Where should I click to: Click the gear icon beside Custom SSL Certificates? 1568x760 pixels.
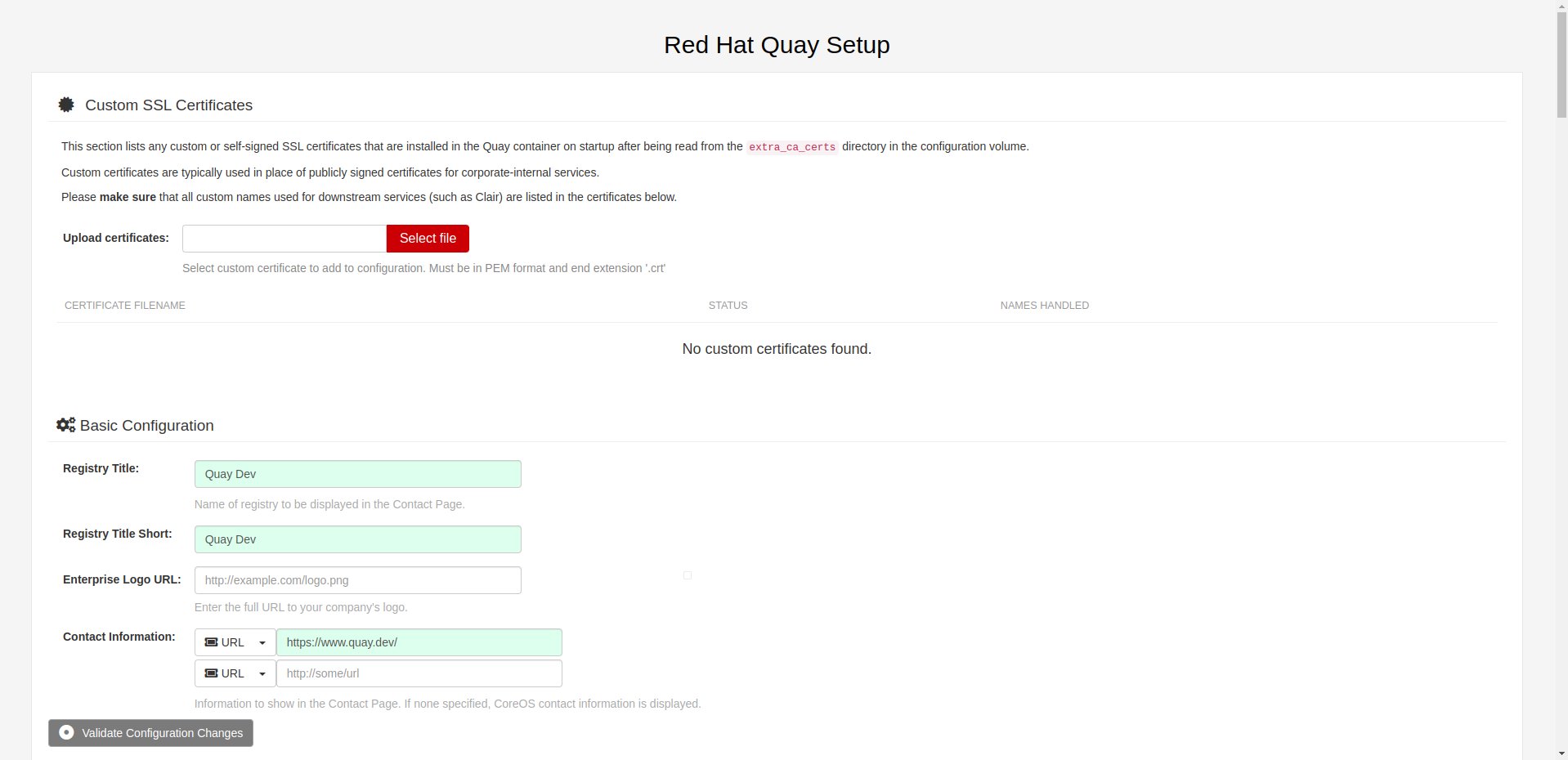click(x=66, y=105)
